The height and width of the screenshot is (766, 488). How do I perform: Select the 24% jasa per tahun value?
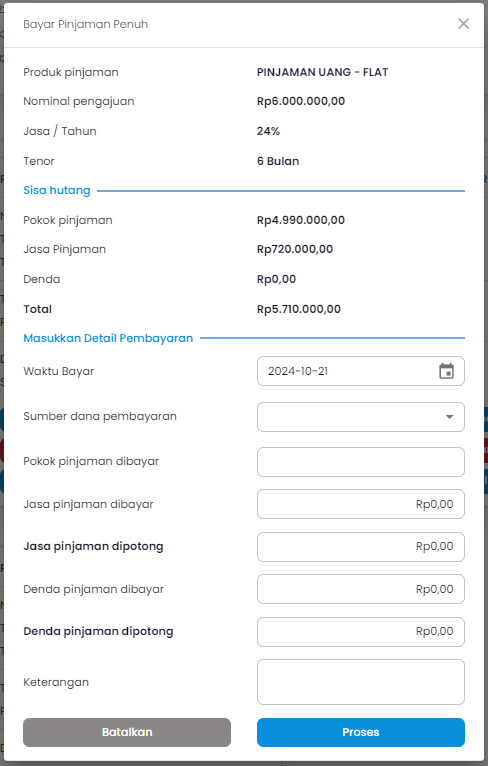click(x=268, y=131)
